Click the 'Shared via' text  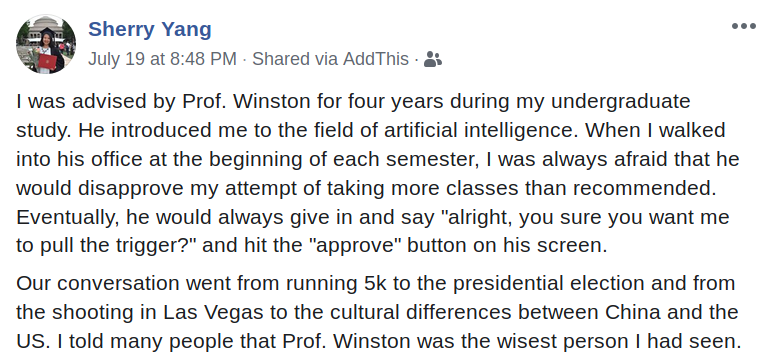coord(295,59)
